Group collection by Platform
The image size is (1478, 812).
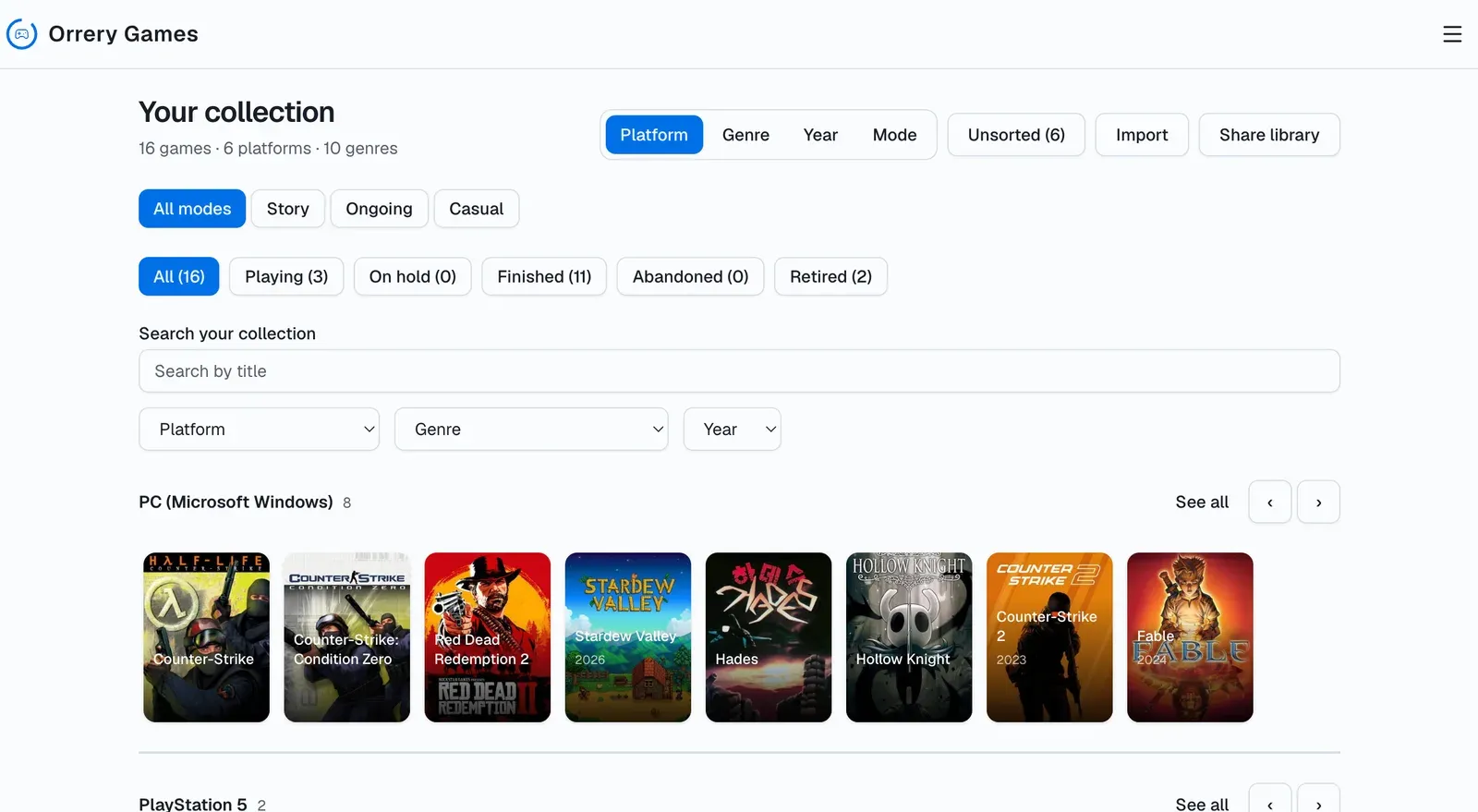[x=654, y=135]
